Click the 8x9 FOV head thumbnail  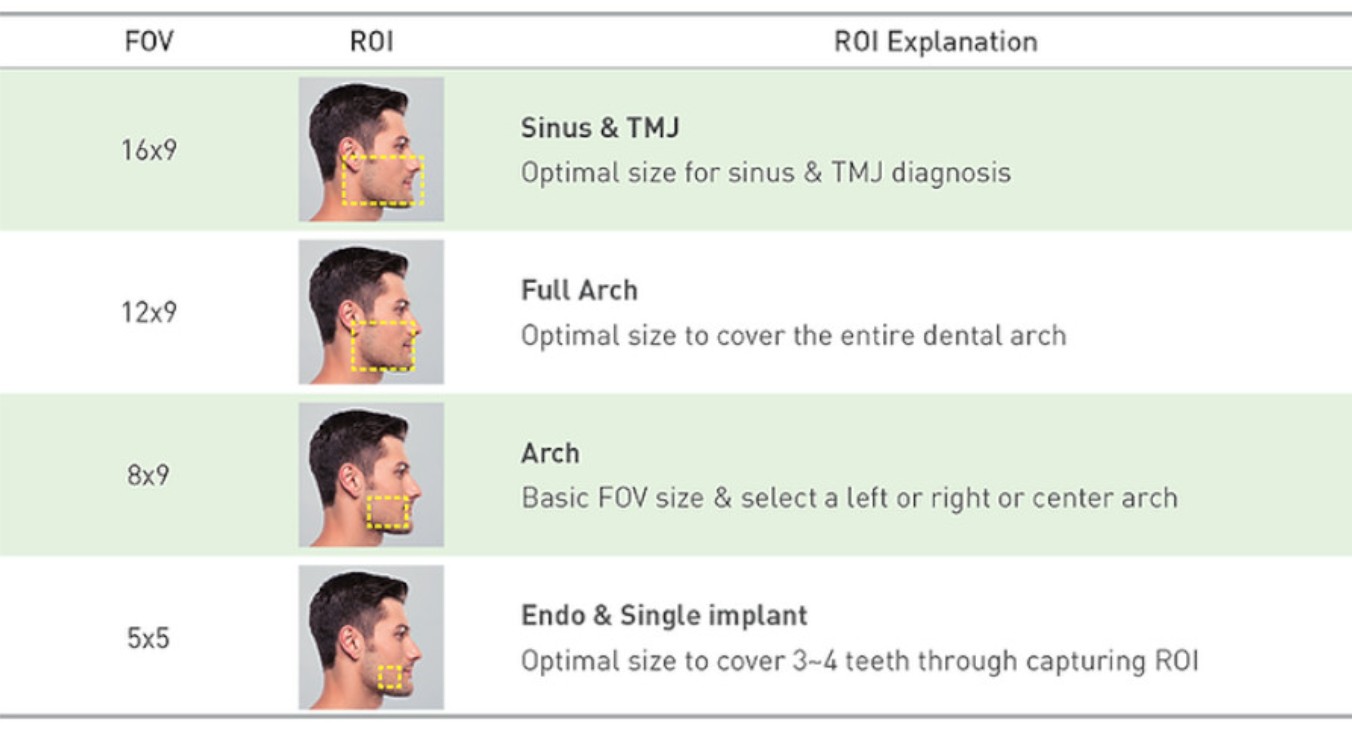370,474
